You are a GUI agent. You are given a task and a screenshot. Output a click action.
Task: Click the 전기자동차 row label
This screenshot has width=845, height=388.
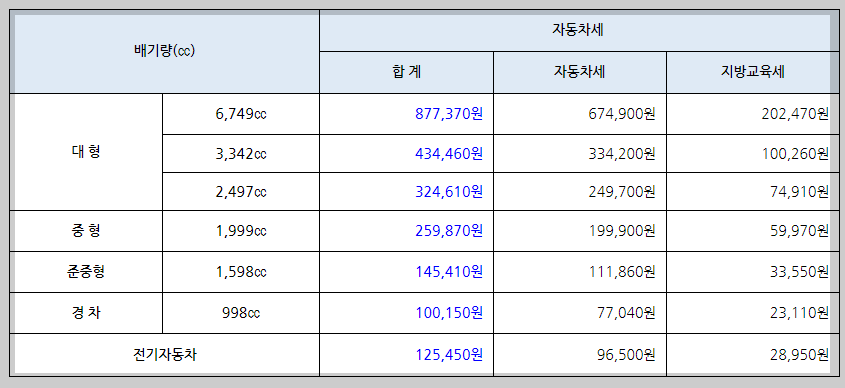pos(164,355)
